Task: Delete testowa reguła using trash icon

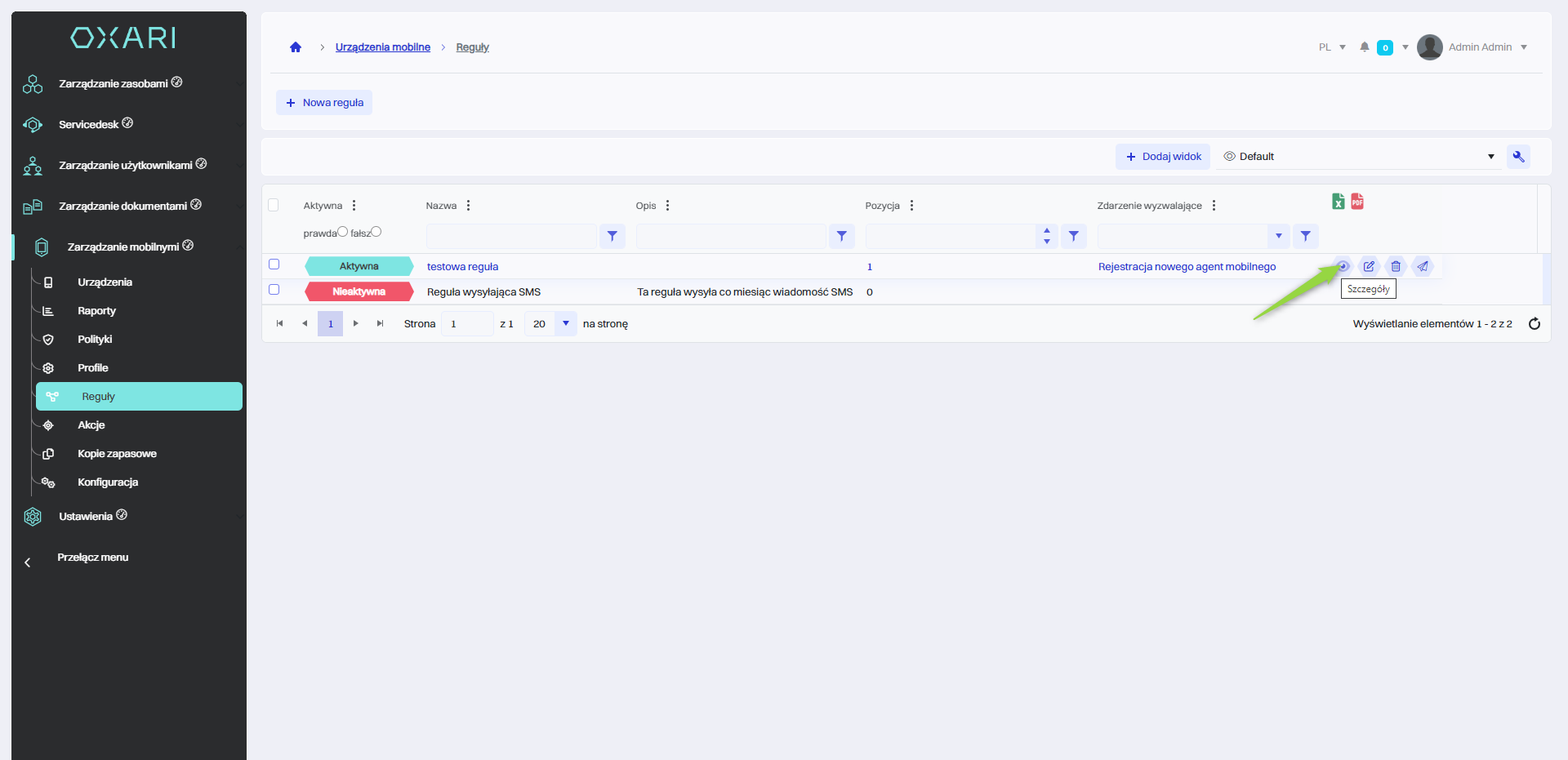Action: tap(1396, 266)
